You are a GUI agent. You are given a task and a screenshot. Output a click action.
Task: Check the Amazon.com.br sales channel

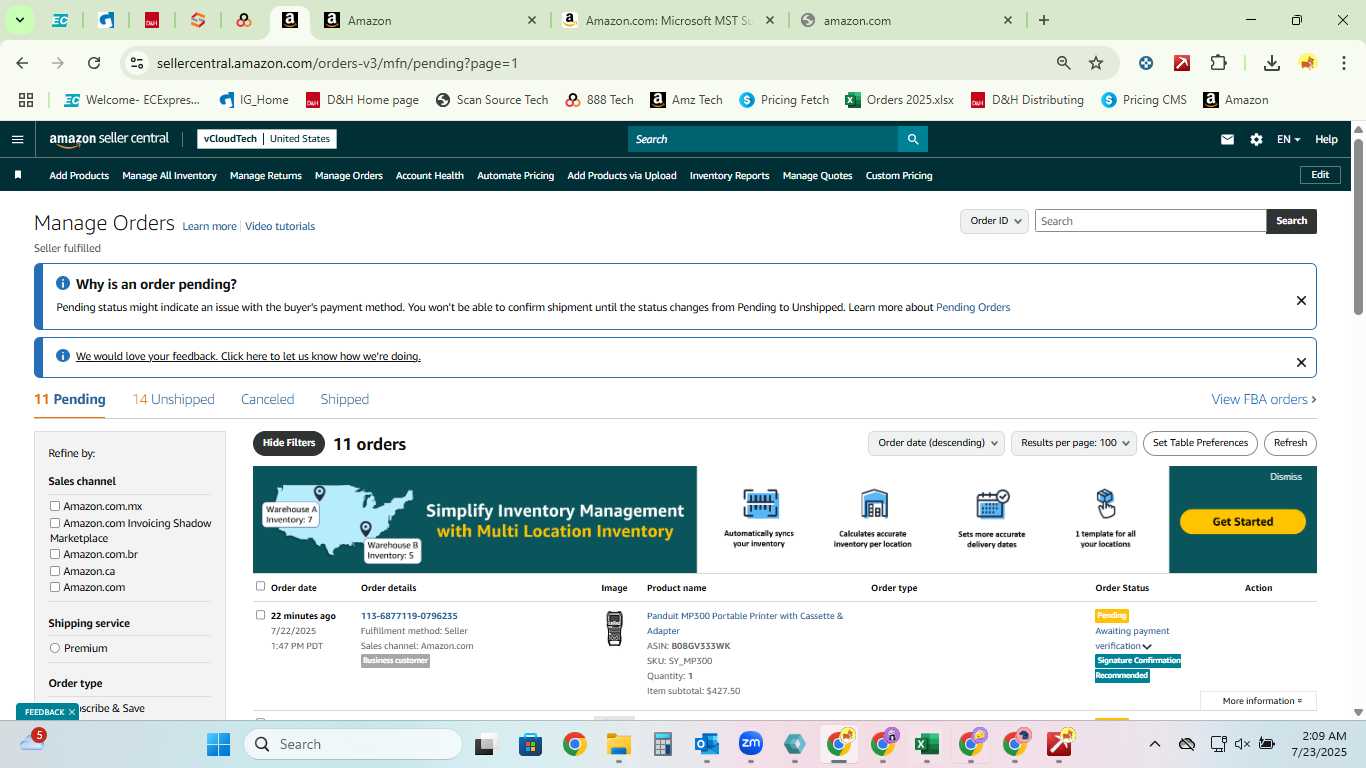coord(55,554)
